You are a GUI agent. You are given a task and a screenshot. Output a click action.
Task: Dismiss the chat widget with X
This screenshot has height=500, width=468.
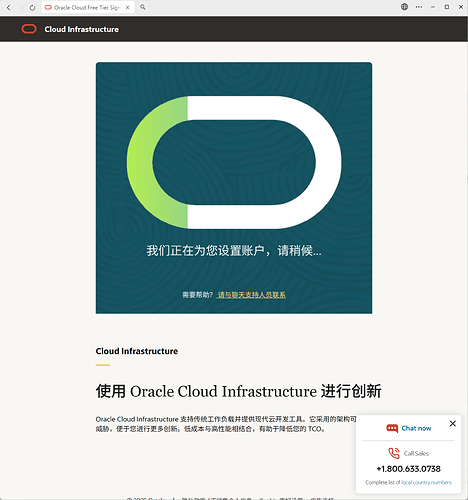(452, 423)
